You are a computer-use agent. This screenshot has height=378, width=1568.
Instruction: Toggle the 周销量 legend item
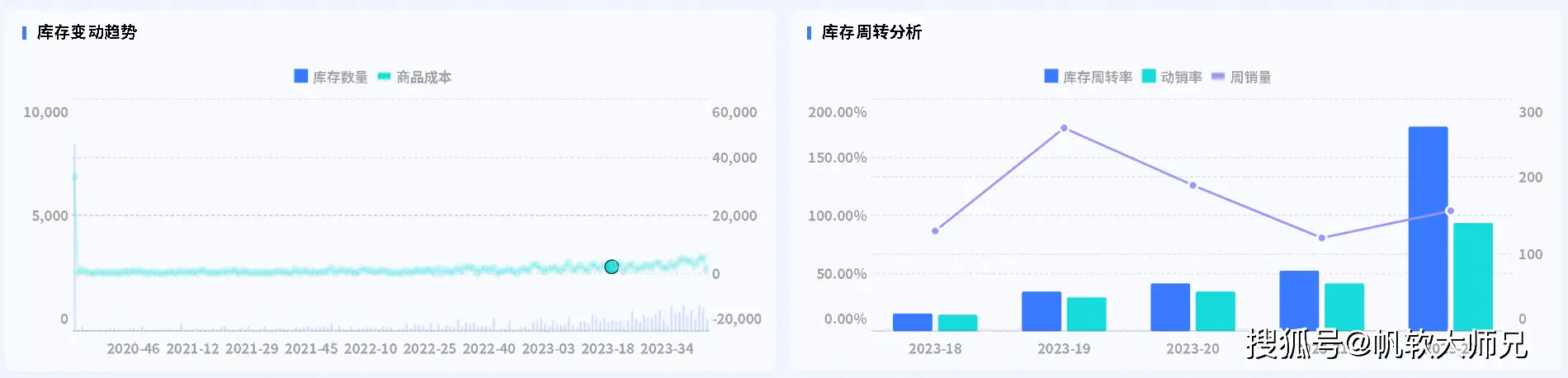click(1241, 77)
